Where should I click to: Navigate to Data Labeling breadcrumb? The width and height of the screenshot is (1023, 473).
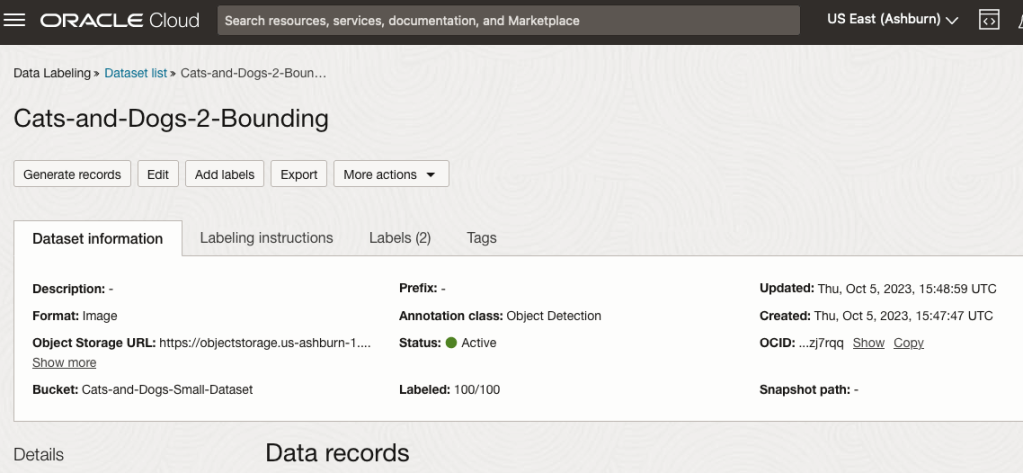(51, 73)
